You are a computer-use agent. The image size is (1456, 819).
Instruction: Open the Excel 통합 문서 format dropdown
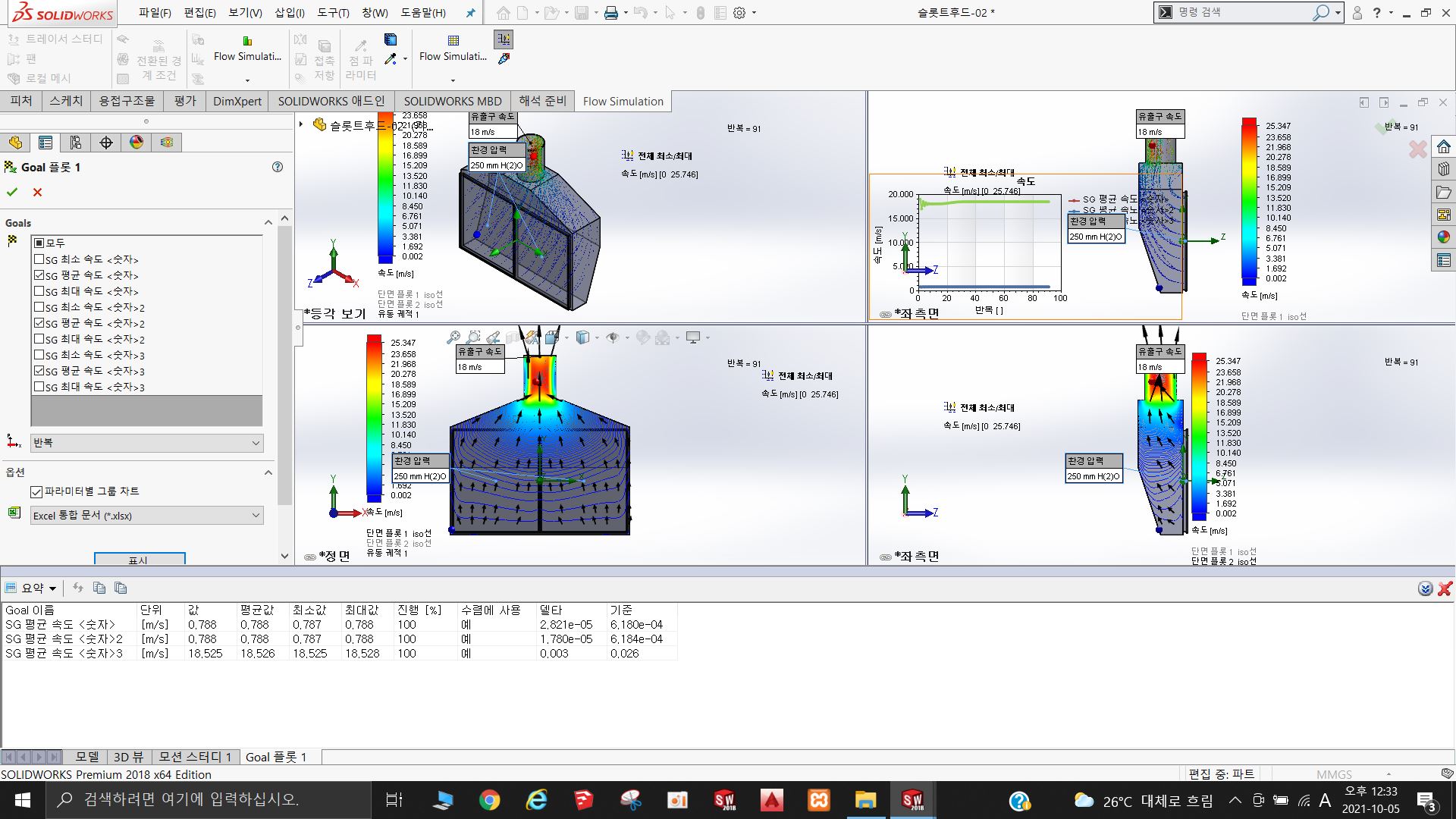(x=147, y=516)
